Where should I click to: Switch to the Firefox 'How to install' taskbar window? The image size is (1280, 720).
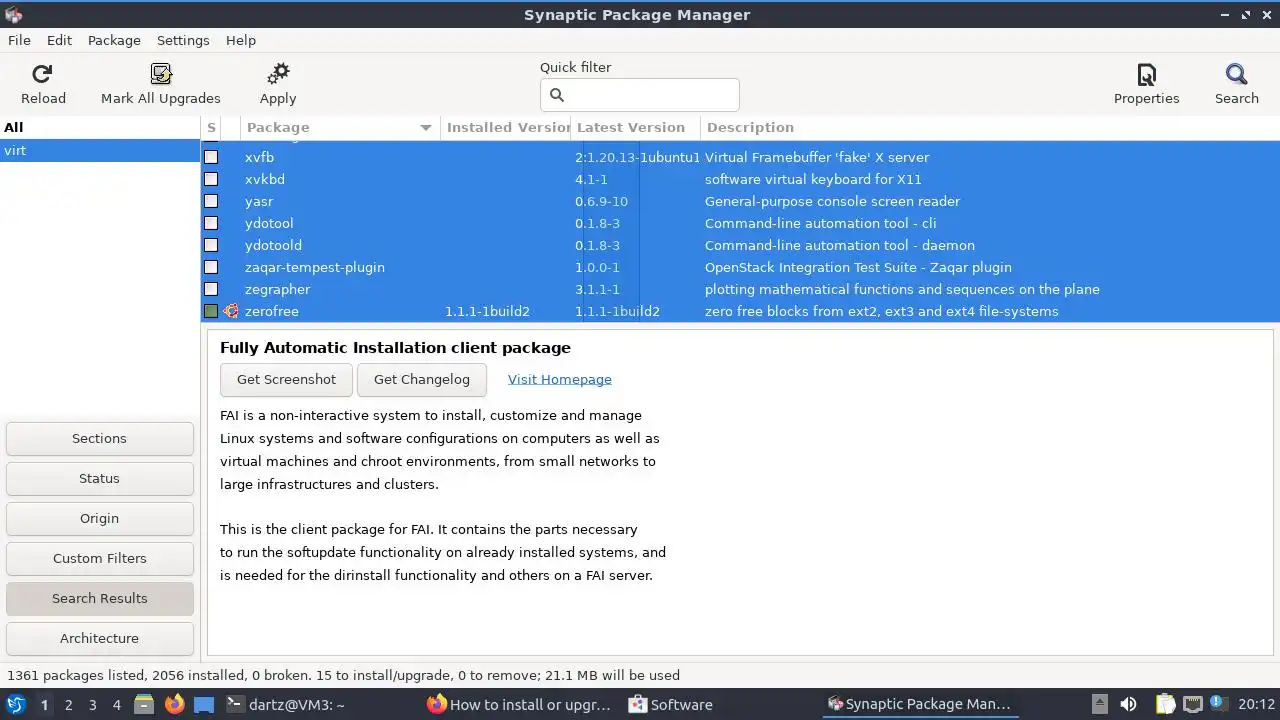tap(520, 704)
